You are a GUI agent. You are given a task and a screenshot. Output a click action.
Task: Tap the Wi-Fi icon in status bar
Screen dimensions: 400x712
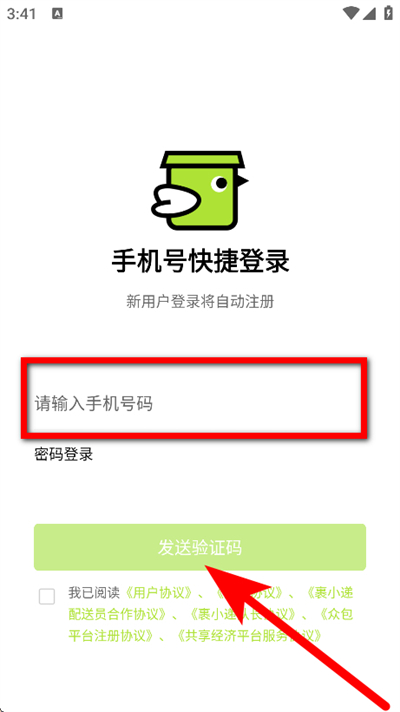pos(351,14)
